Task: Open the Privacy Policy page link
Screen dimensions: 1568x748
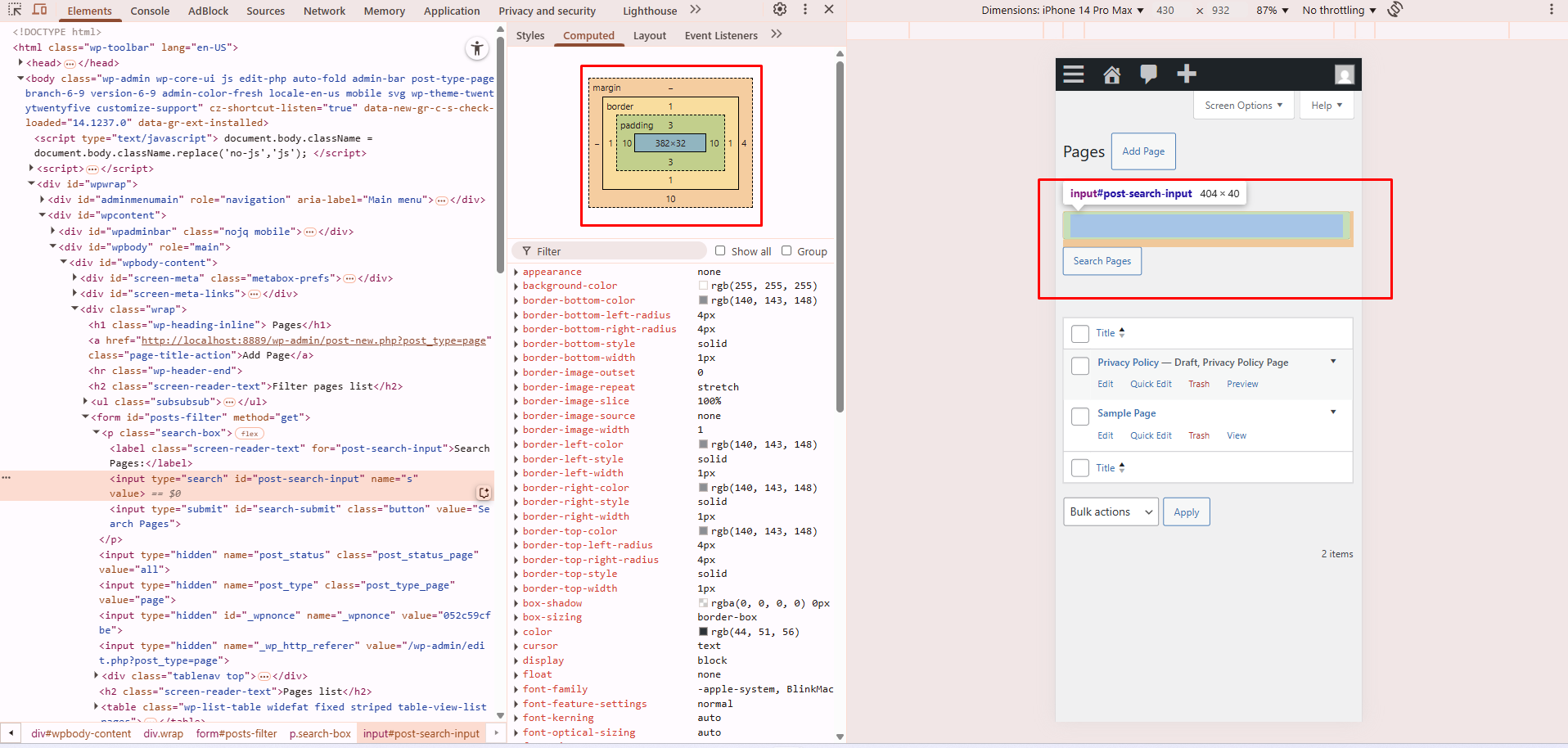Action: (x=1128, y=363)
